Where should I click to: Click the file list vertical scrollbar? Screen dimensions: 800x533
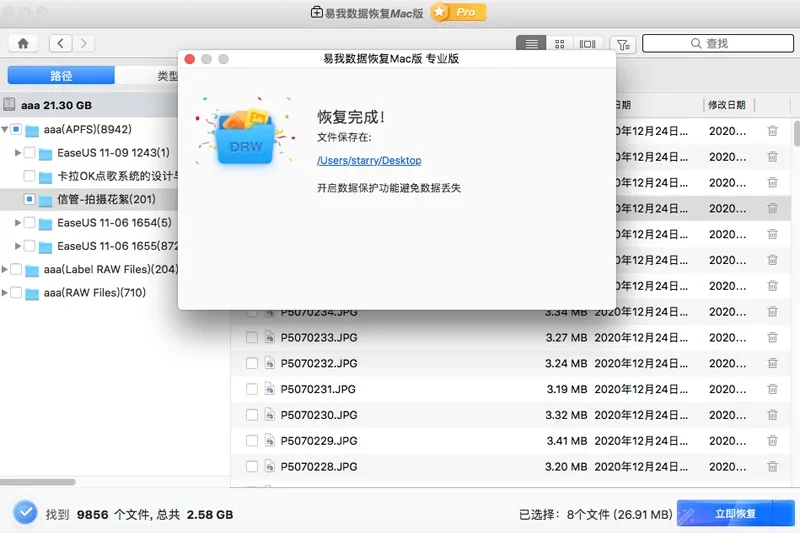point(796,133)
